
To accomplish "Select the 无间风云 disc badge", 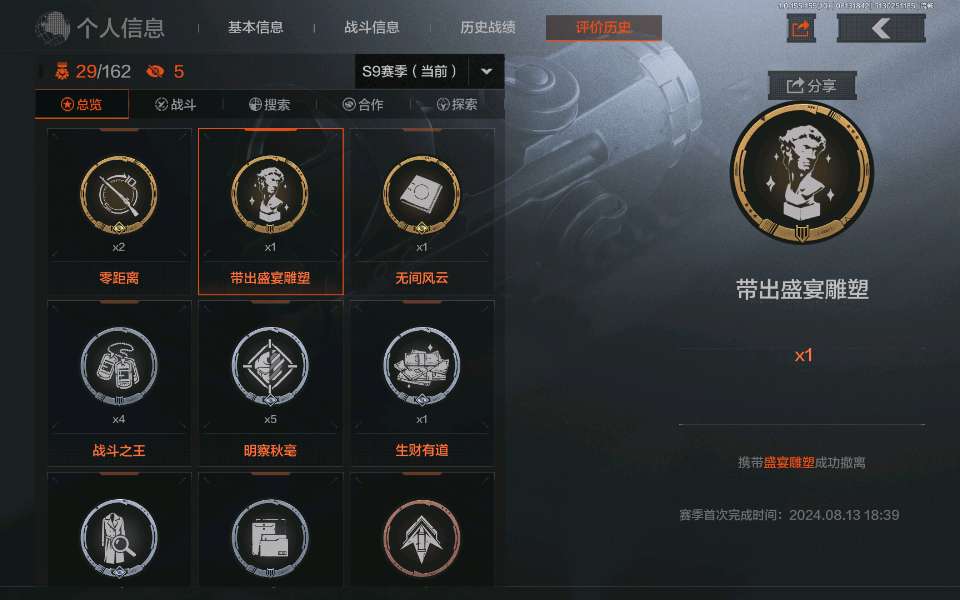I will 421,195.
